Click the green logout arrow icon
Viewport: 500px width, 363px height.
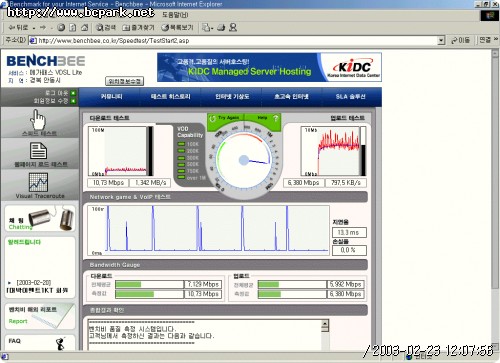pyautogui.click(x=73, y=93)
